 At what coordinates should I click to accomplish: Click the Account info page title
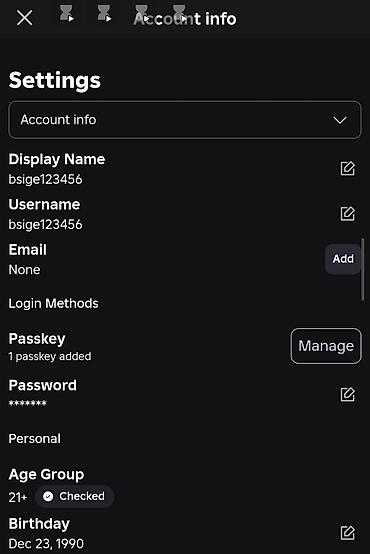click(x=185, y=19)
